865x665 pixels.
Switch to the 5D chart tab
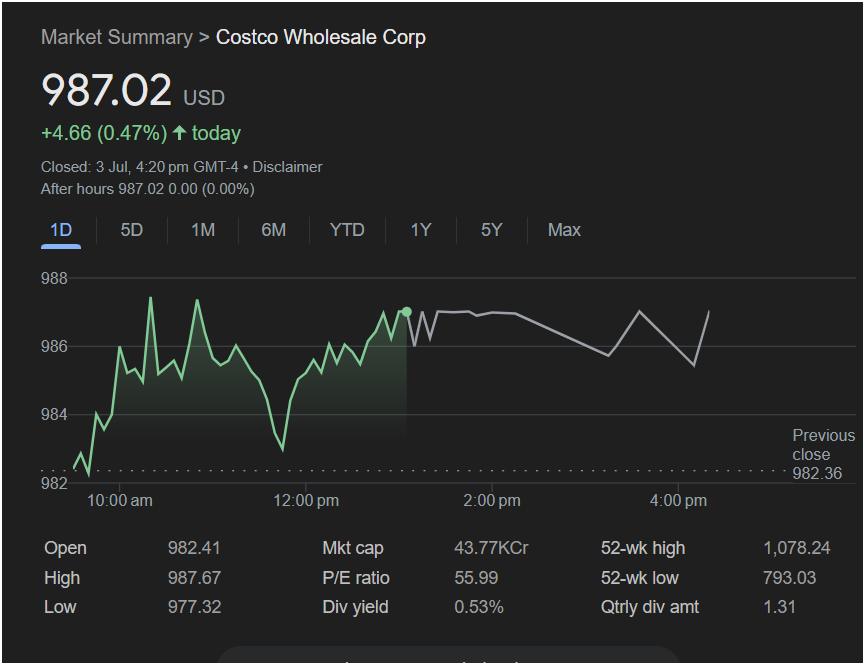132,230
